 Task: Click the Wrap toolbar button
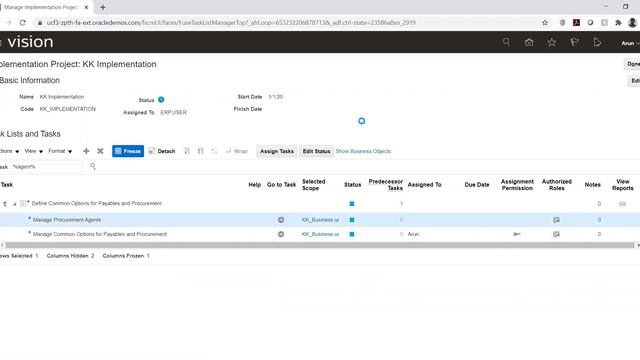pos(237,151)
